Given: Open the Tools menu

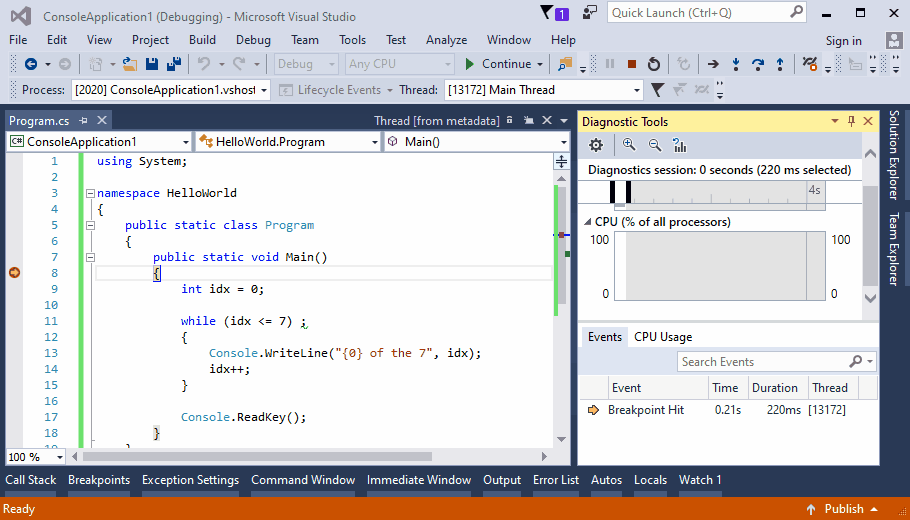Looking at the screenshot, I should pyautogui.click(x=352, y=40).
